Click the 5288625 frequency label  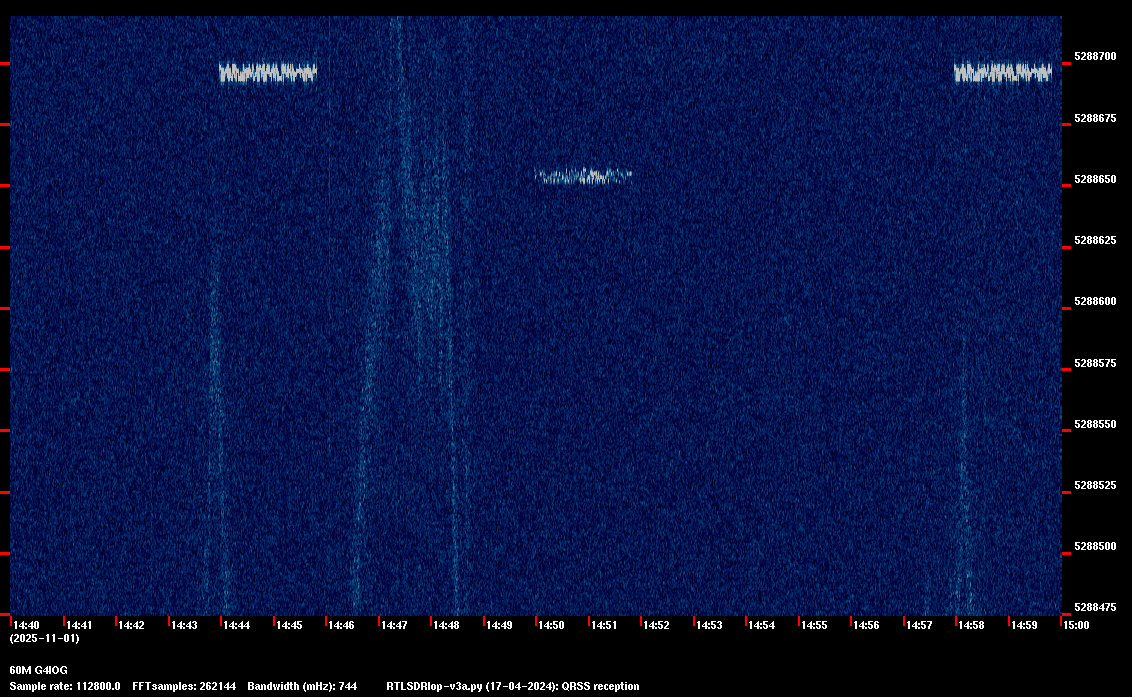[x=1095, y=240]
